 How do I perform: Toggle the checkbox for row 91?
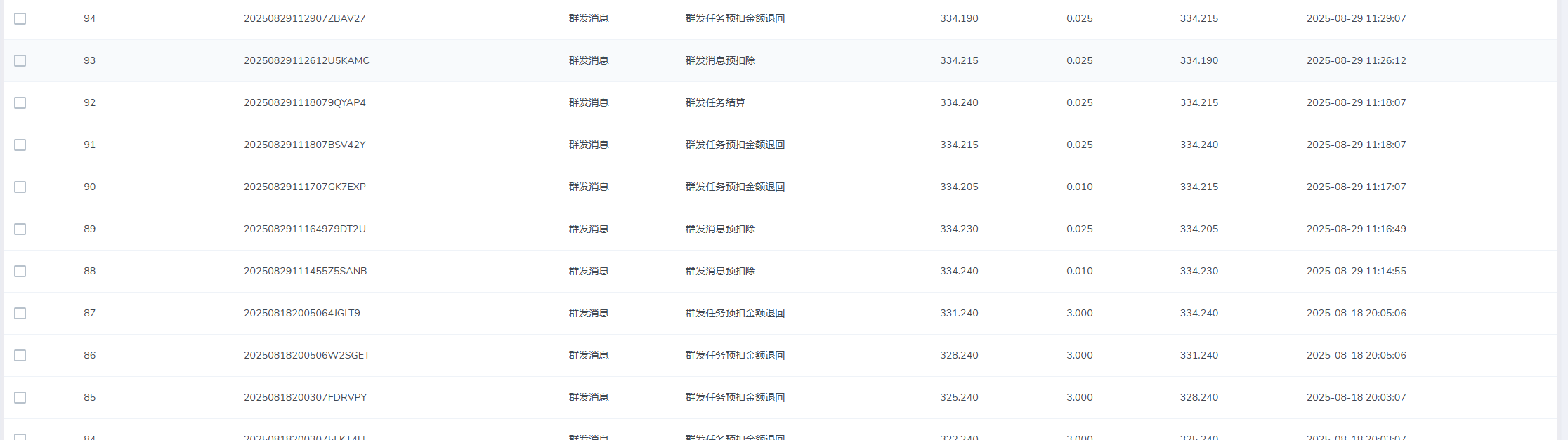[x=20, y=145]
